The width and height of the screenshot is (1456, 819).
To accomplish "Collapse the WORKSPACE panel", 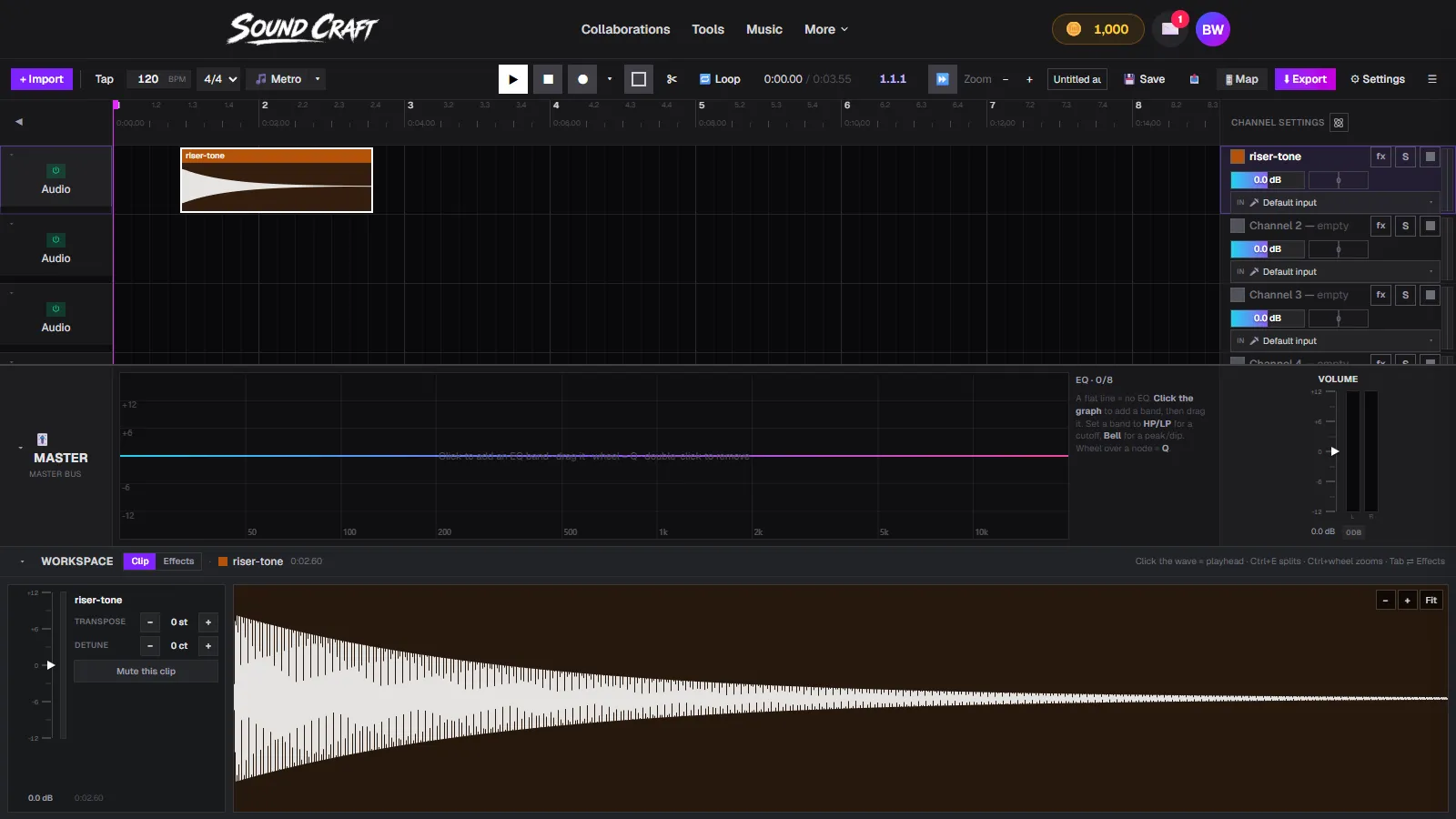I will point(22,561).
